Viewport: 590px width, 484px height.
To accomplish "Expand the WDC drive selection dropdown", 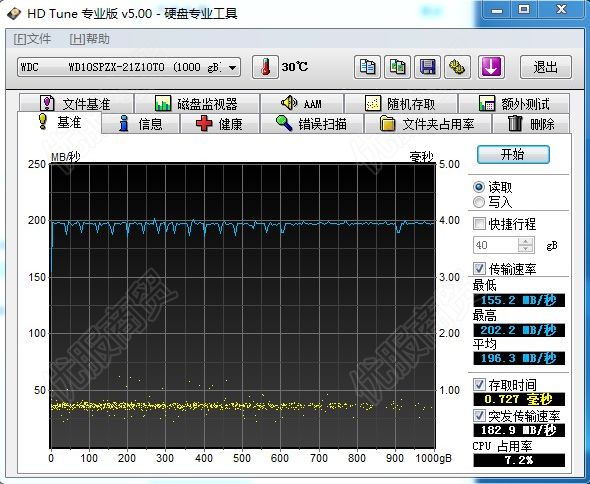I will 233,68.
